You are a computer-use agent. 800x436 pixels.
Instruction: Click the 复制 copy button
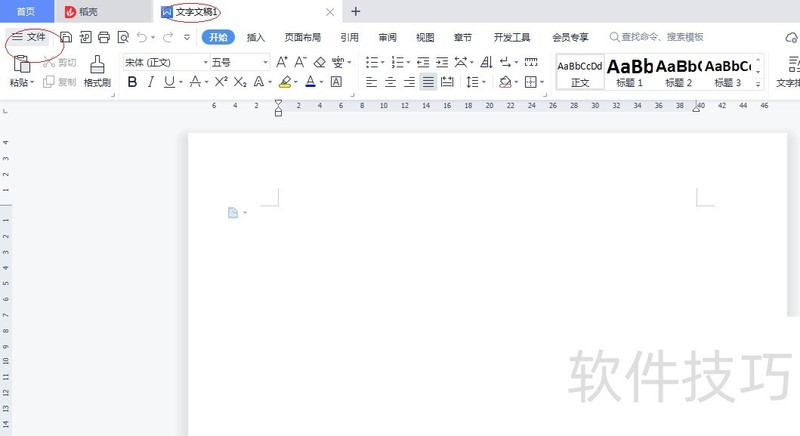(x=60, y=82)
